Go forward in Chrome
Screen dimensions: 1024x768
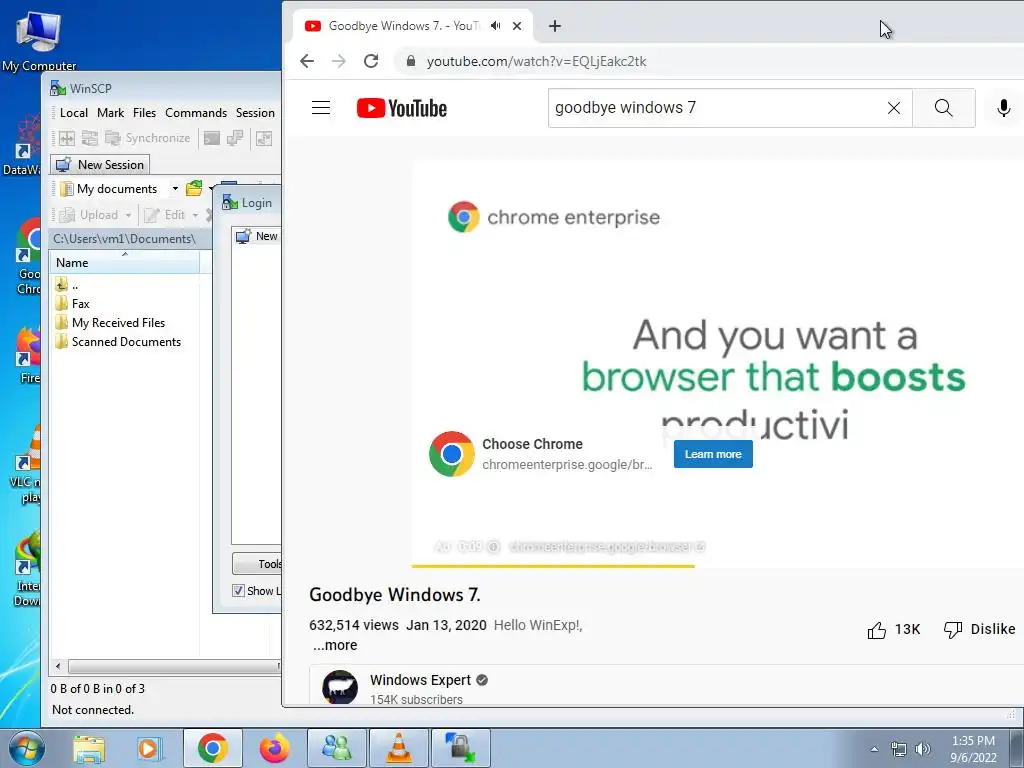click(x=339, y=61)
